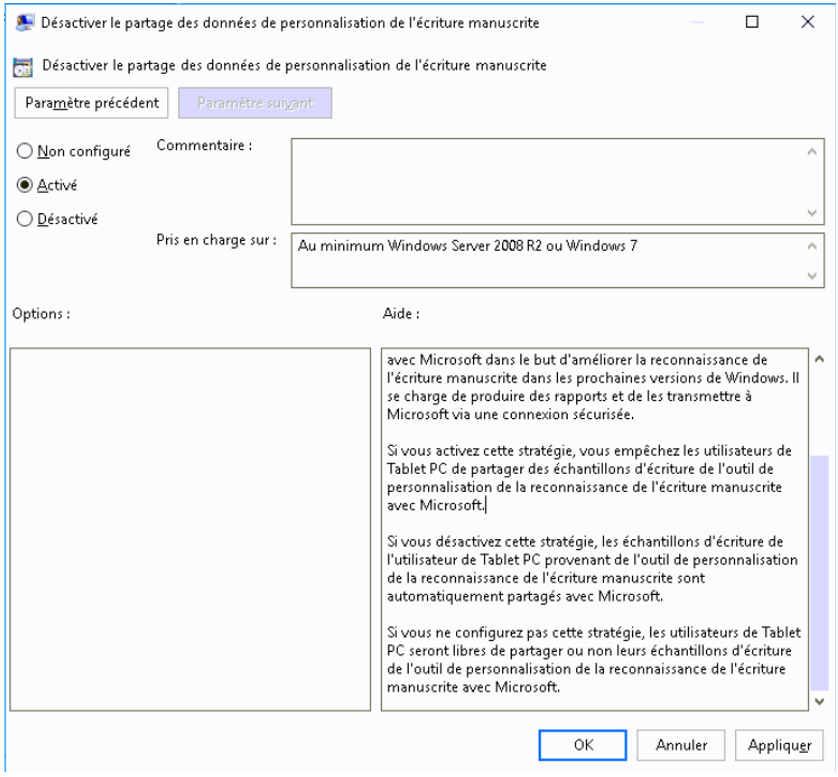This screenshot has height=777, width=838.
Task: Confirm the policy with OK
Action: [x=583, y=745]
